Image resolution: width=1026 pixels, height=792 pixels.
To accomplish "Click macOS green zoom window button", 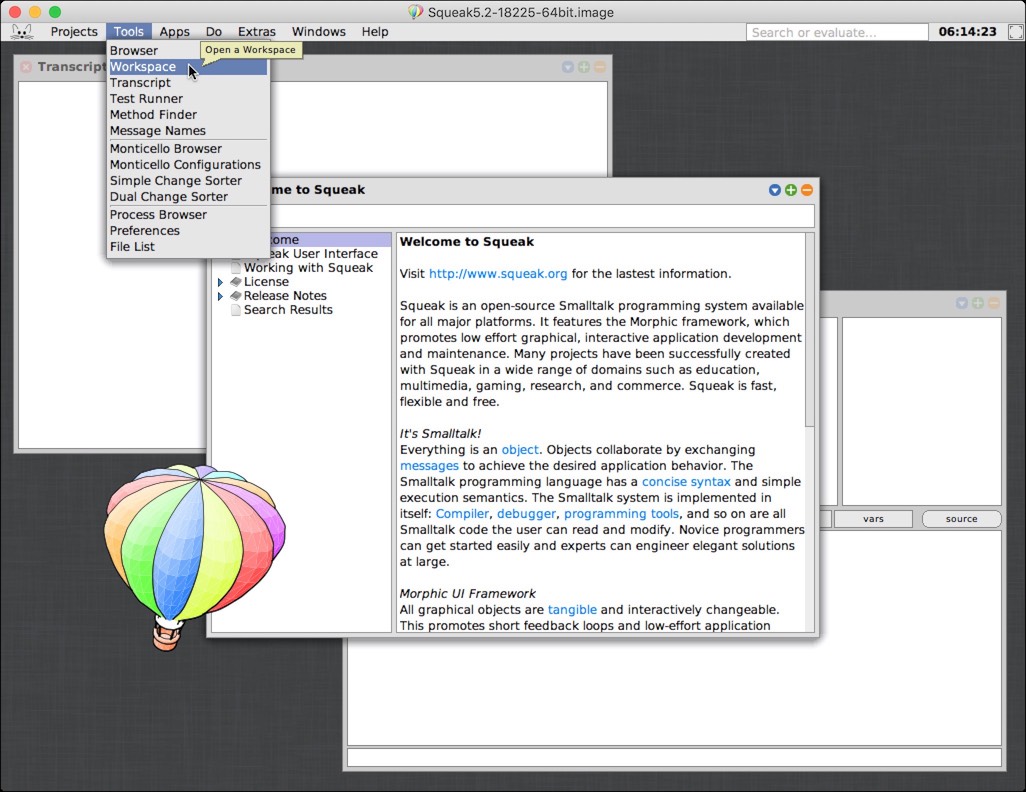I will 55,12.
